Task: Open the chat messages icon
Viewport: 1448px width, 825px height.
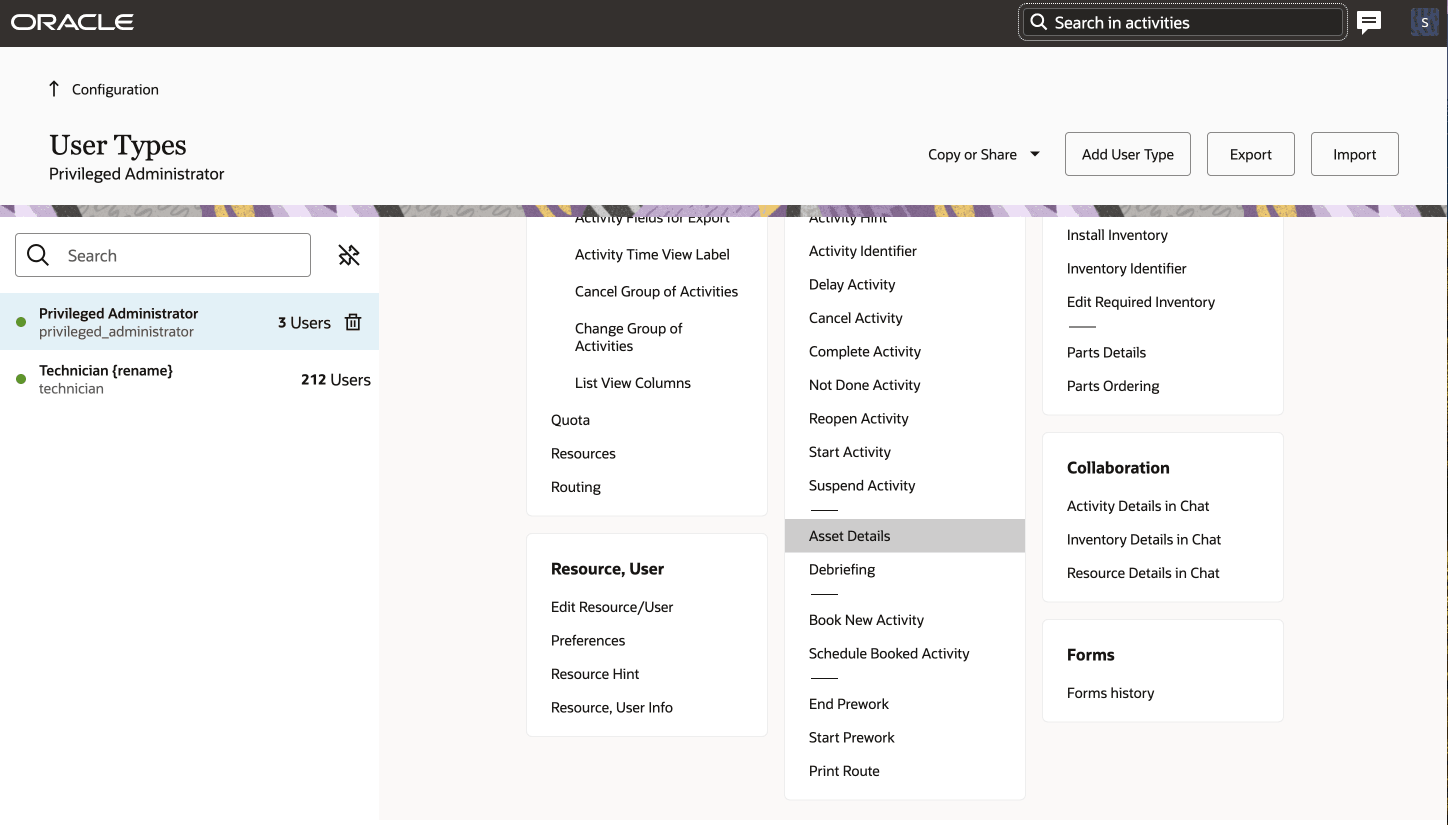Action: pos(1369,22)
